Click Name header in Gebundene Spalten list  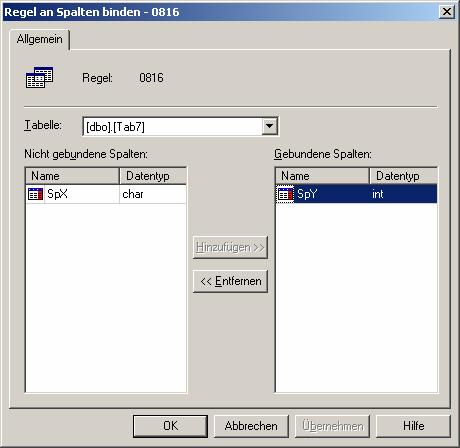tap(322, 176)
